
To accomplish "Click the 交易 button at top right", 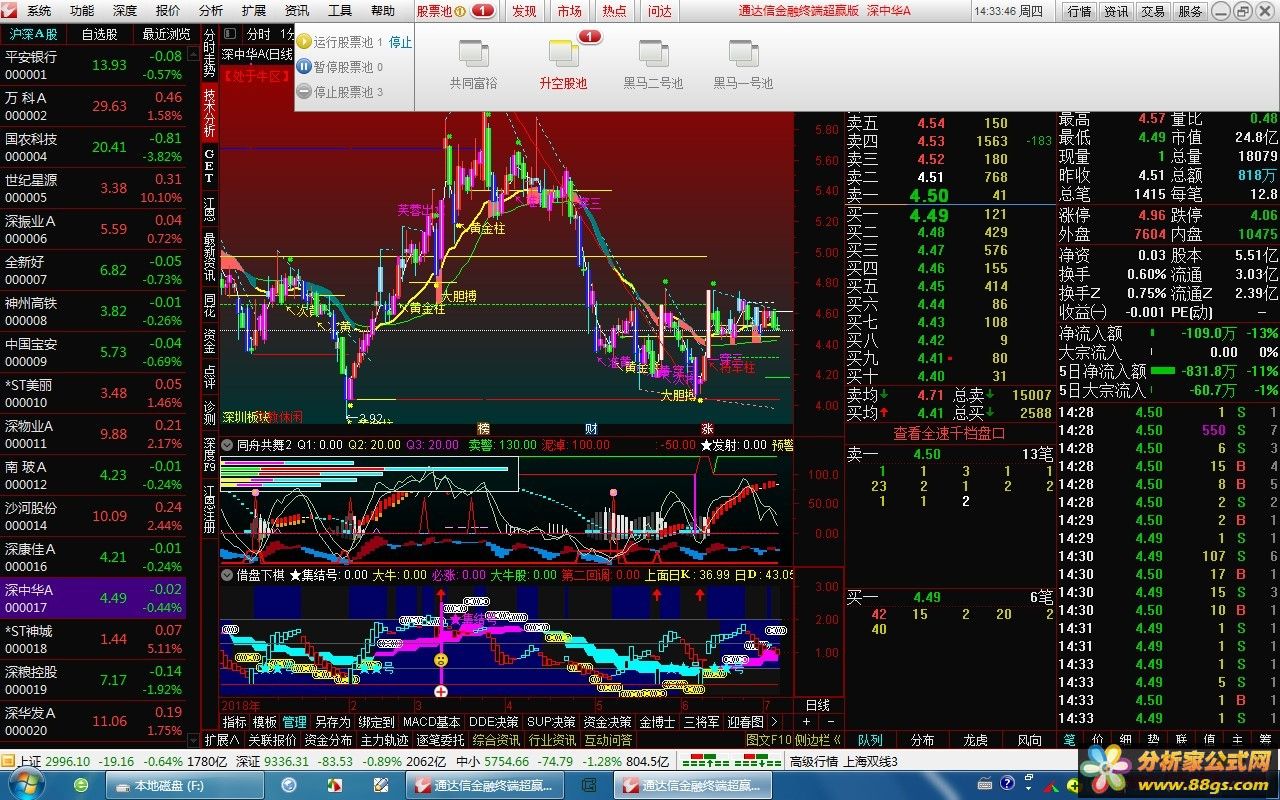I will point(1153,11).
